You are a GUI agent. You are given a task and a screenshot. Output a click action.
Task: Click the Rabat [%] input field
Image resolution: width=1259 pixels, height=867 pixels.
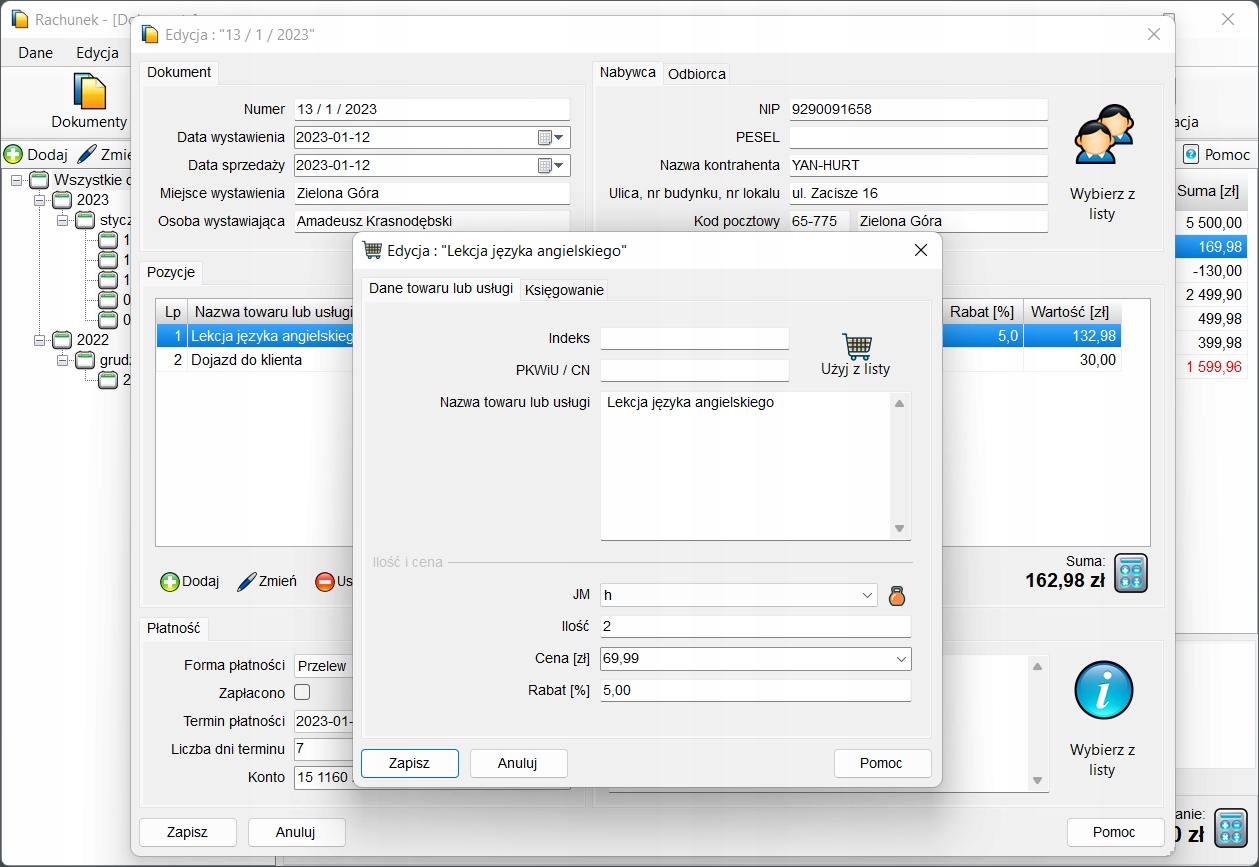coord(755,691)
